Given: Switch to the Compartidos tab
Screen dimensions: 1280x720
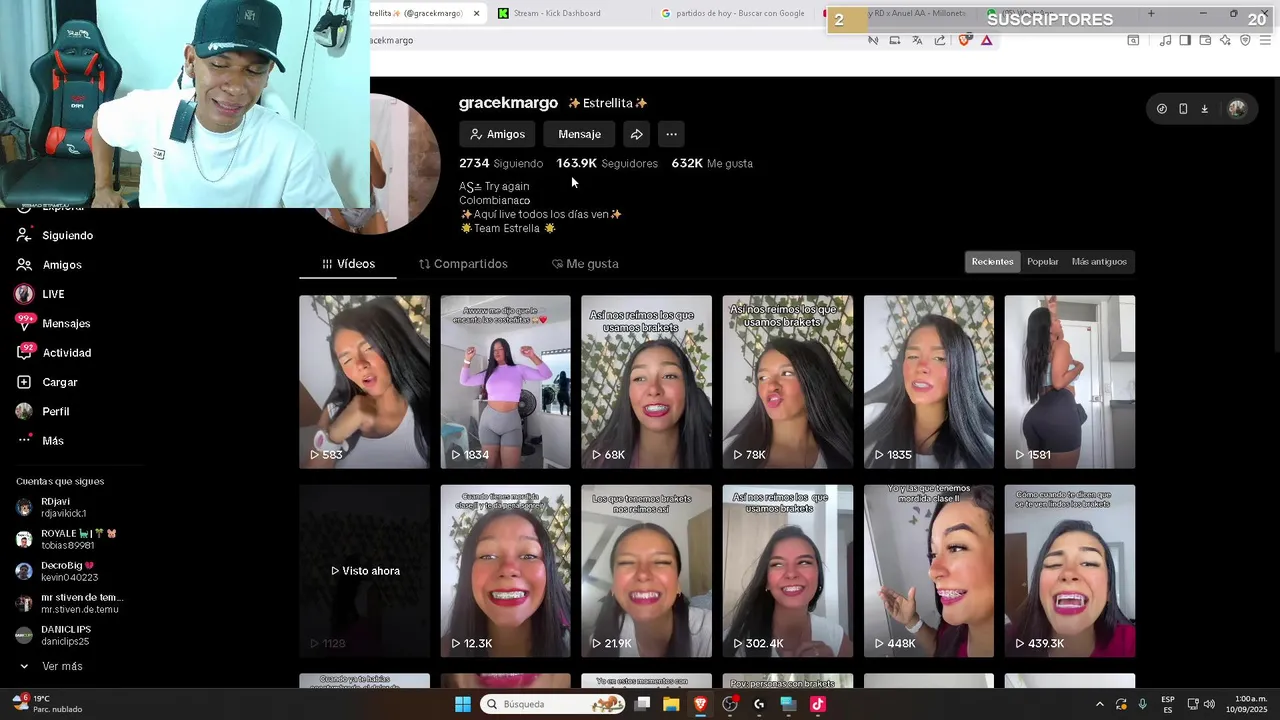Looking at the screenshot, I should tap(463, 264).
